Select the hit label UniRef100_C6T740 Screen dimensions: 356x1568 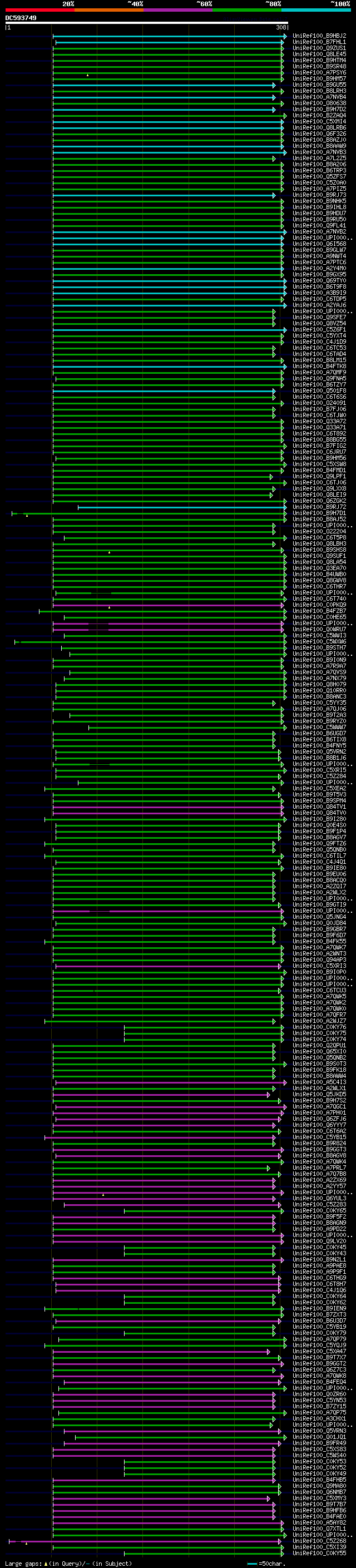click(x=319, y=599)
